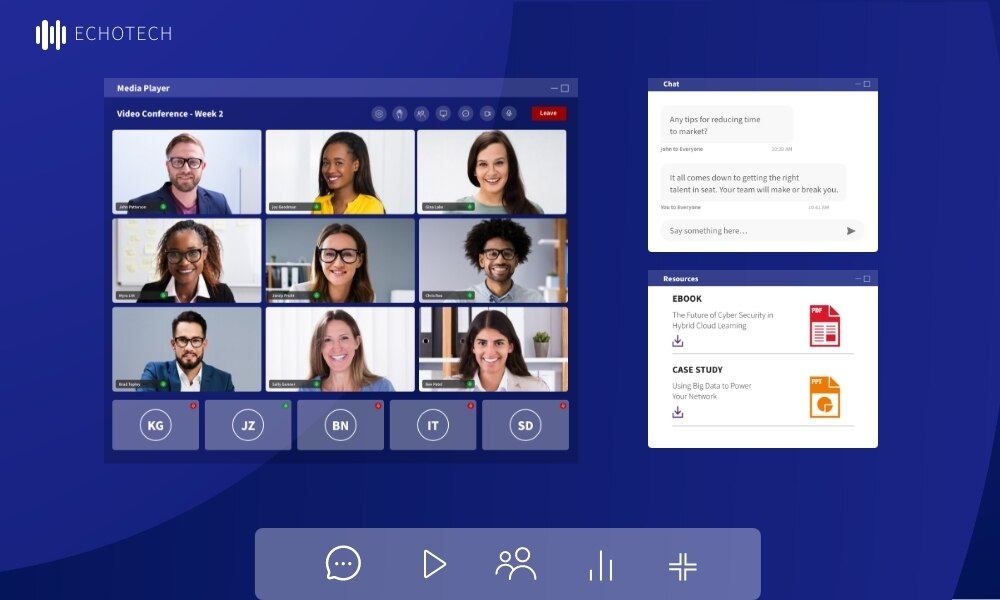Open 'The Future of Cyber Security' ebook title
This screenshot has width=1000, height=600.
click(x=723, y=320)
